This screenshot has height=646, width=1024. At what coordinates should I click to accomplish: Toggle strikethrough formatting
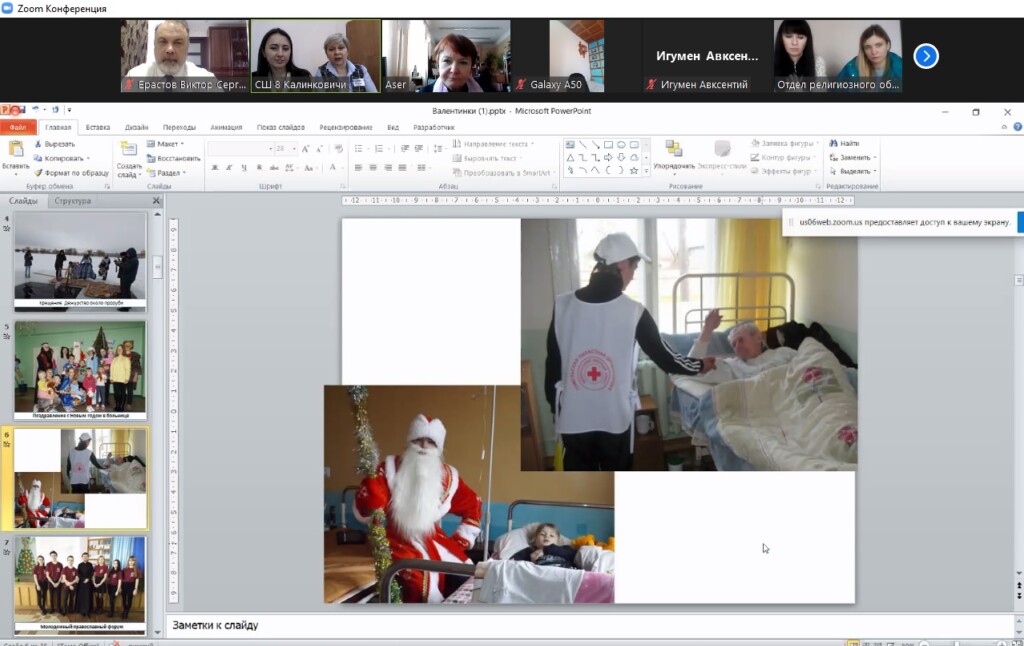[x=274, y=168]
